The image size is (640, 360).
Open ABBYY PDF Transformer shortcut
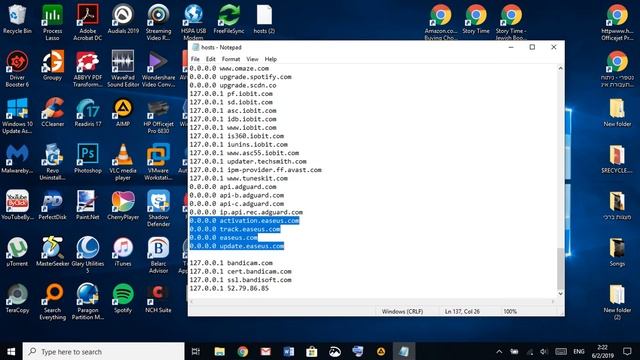tap(87, 69)
